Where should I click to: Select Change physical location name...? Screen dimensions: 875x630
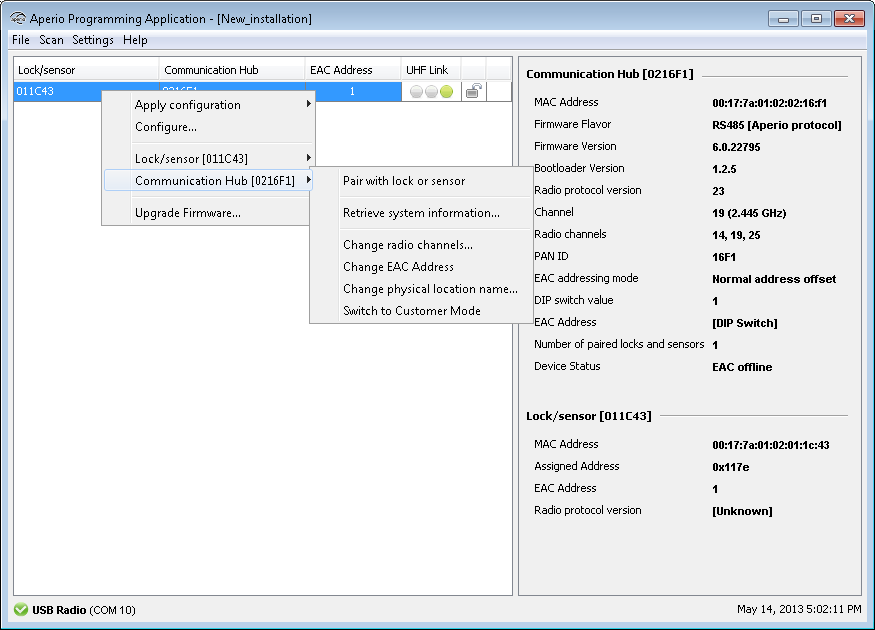click(421, 289)
